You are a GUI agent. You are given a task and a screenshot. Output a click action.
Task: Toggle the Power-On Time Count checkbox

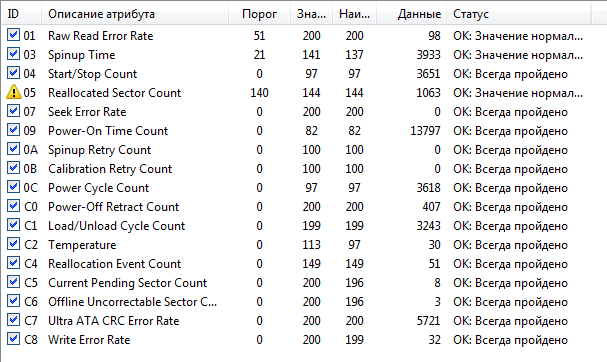pos(13,130)
